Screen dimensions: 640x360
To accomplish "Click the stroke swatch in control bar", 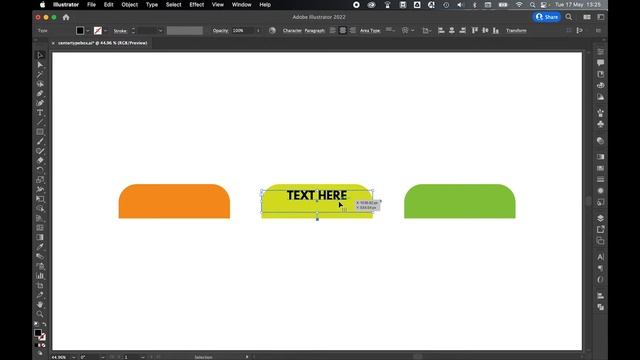I will pyautogui.click(x=98, y=31).
